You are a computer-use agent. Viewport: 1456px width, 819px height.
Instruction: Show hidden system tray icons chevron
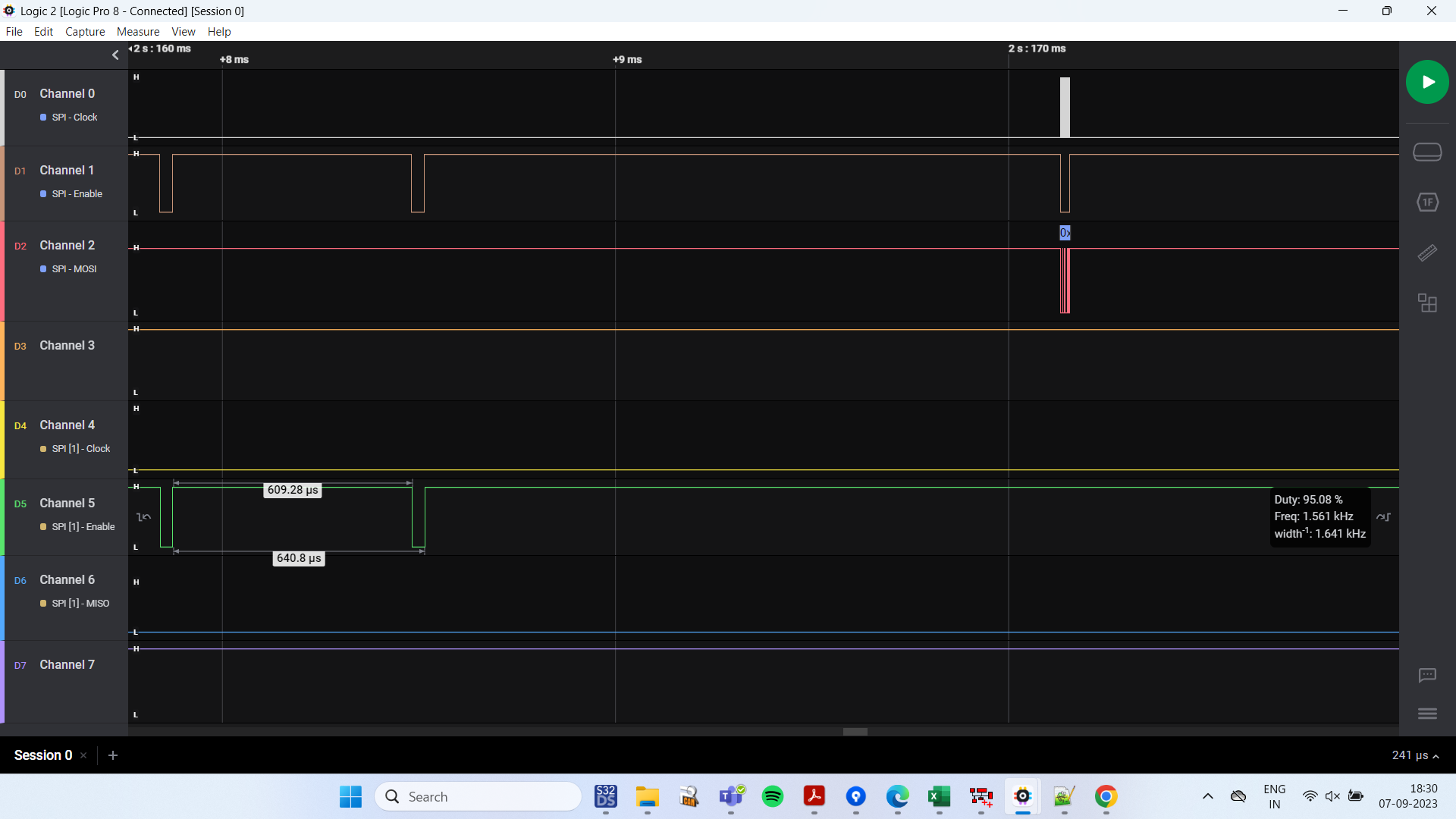coord(1208,796)
